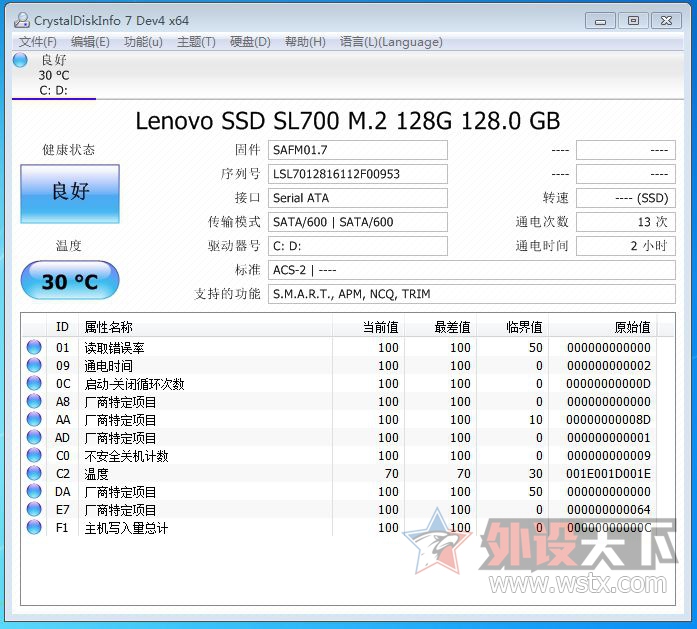Click the 当前值 column header
The height and width of the screenshot is (629, 697).
click(x=368, y=327)
